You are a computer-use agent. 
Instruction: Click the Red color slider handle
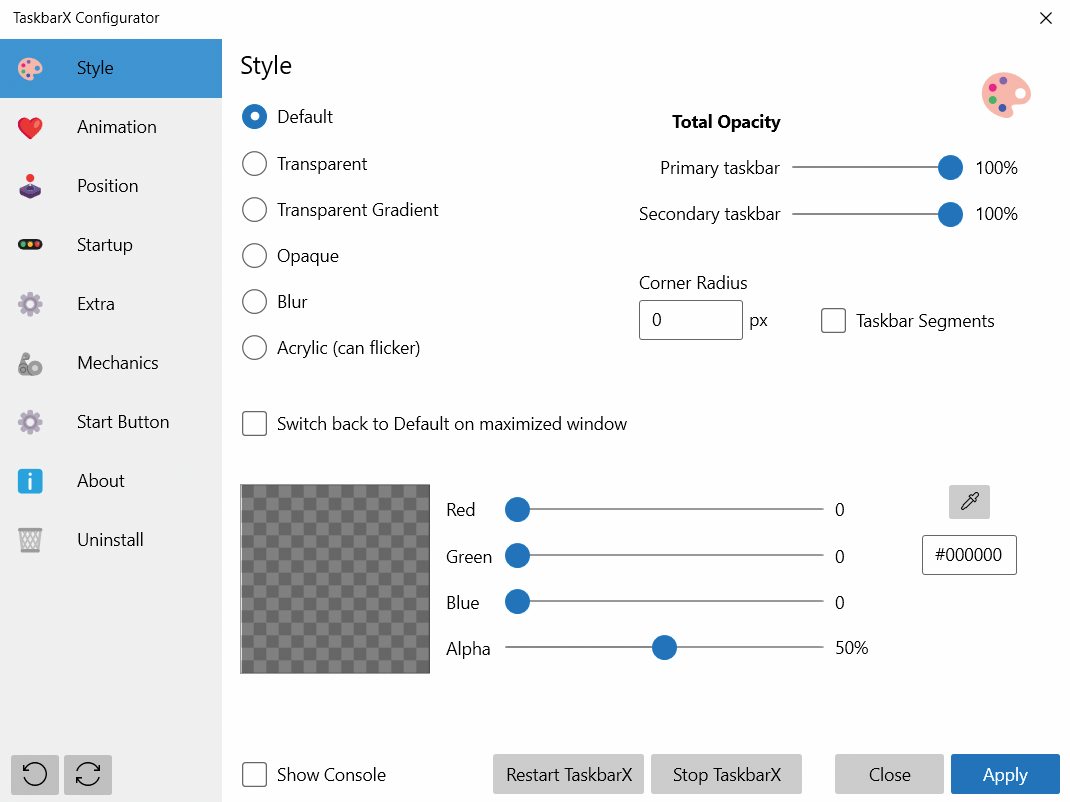point(517,509)
